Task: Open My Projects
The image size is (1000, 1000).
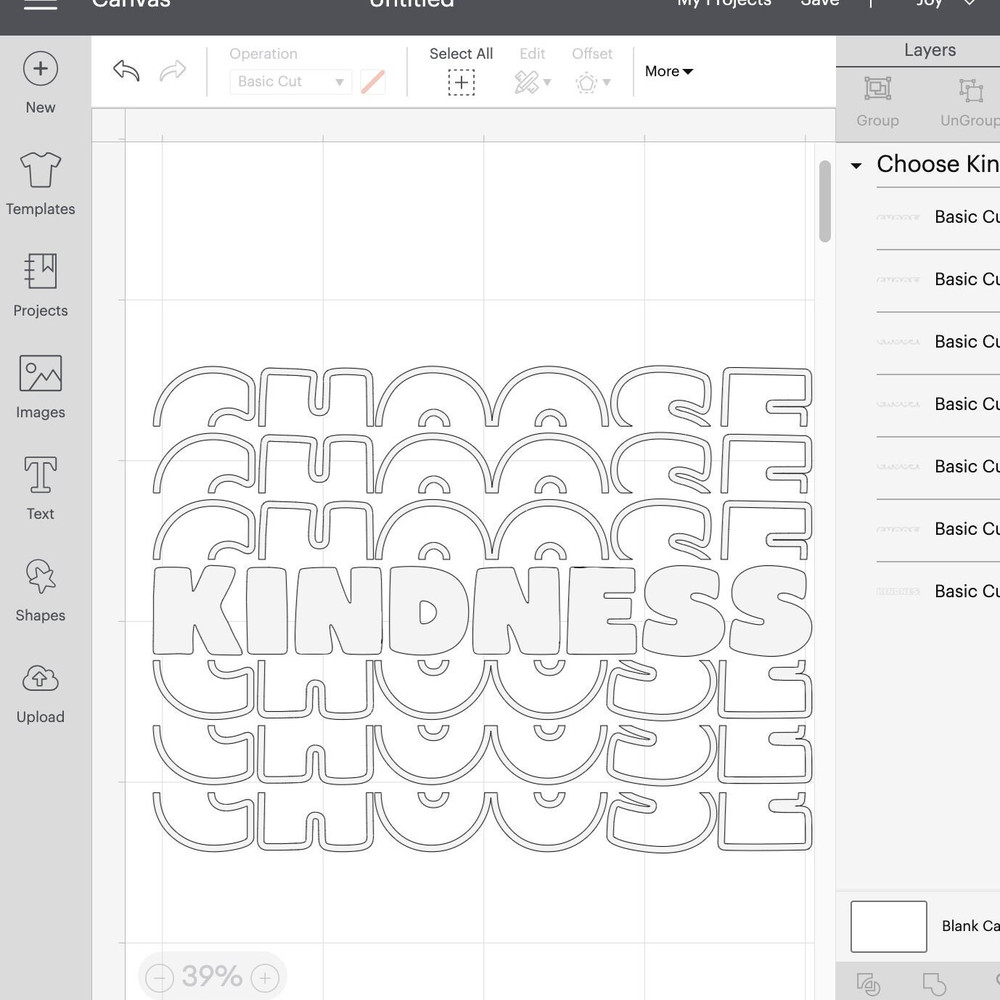Action: click(x=723, y=4)
